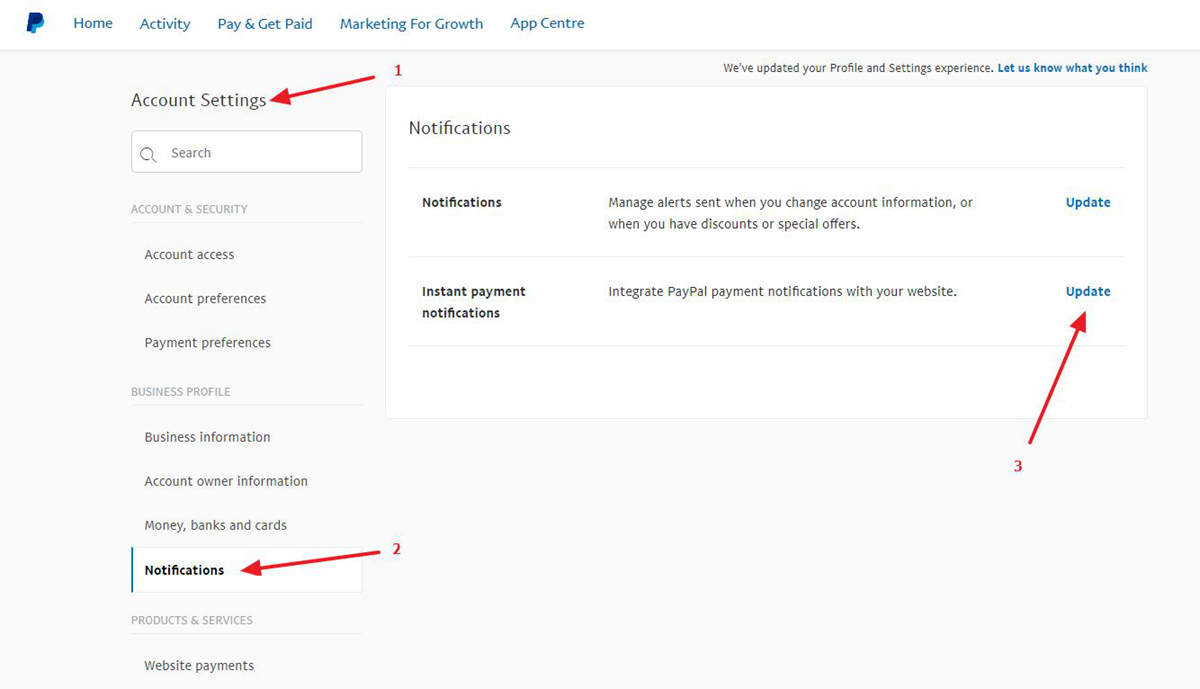
Task: Click the search magnifier icon
Action: pyautogui.click(x=149, y=154)
